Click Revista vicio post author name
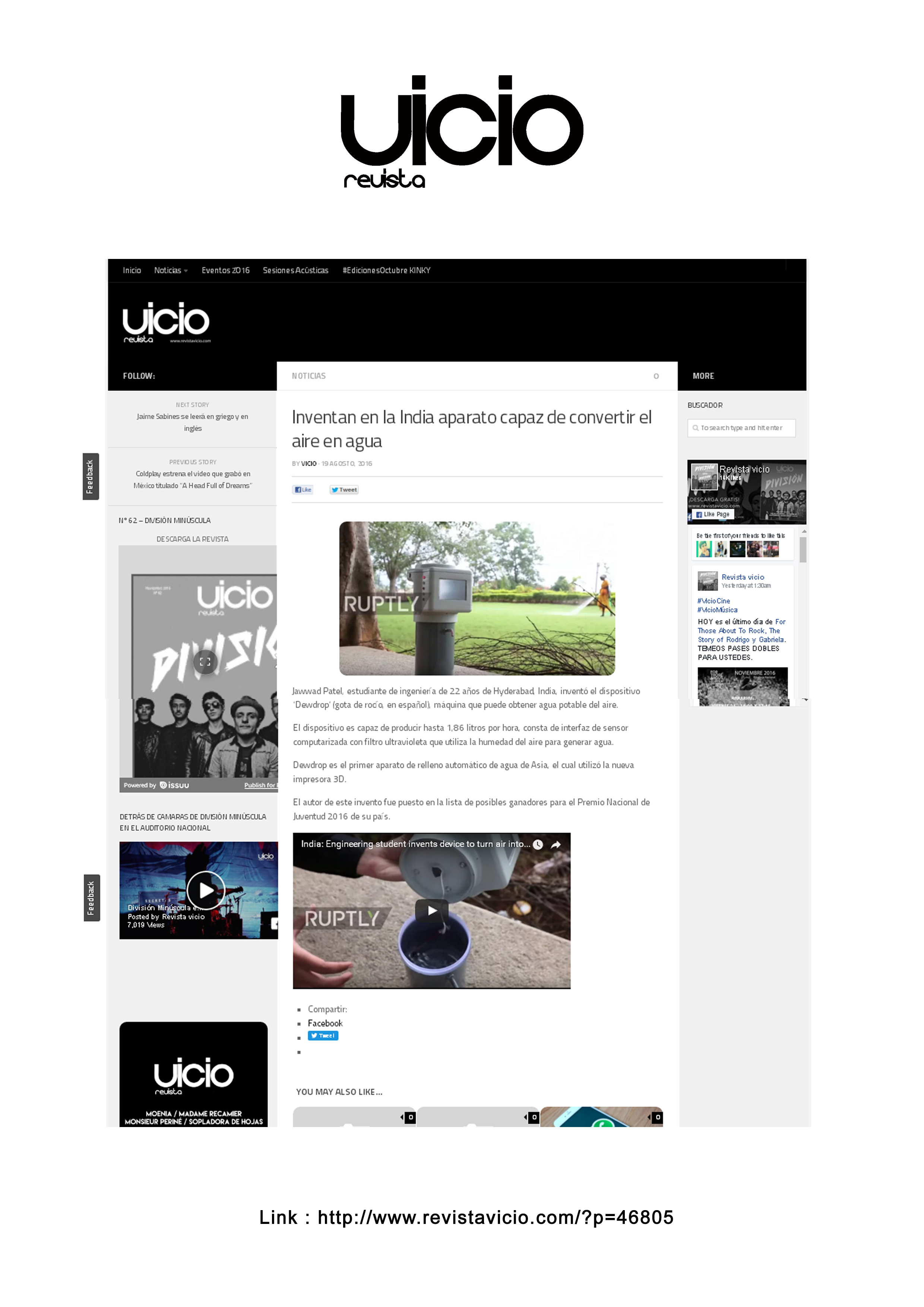Viewport: 924px width, 1307px height. (743, 577)
